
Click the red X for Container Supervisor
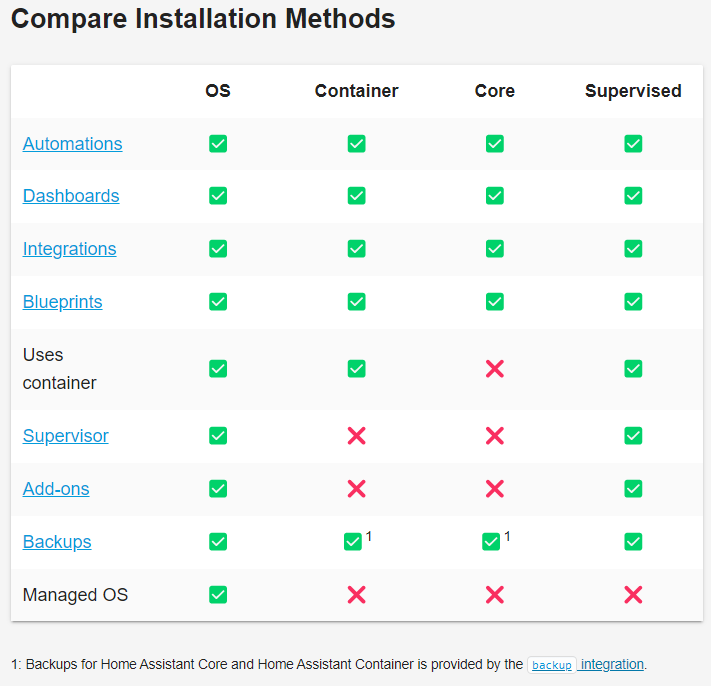click(356, 436)
